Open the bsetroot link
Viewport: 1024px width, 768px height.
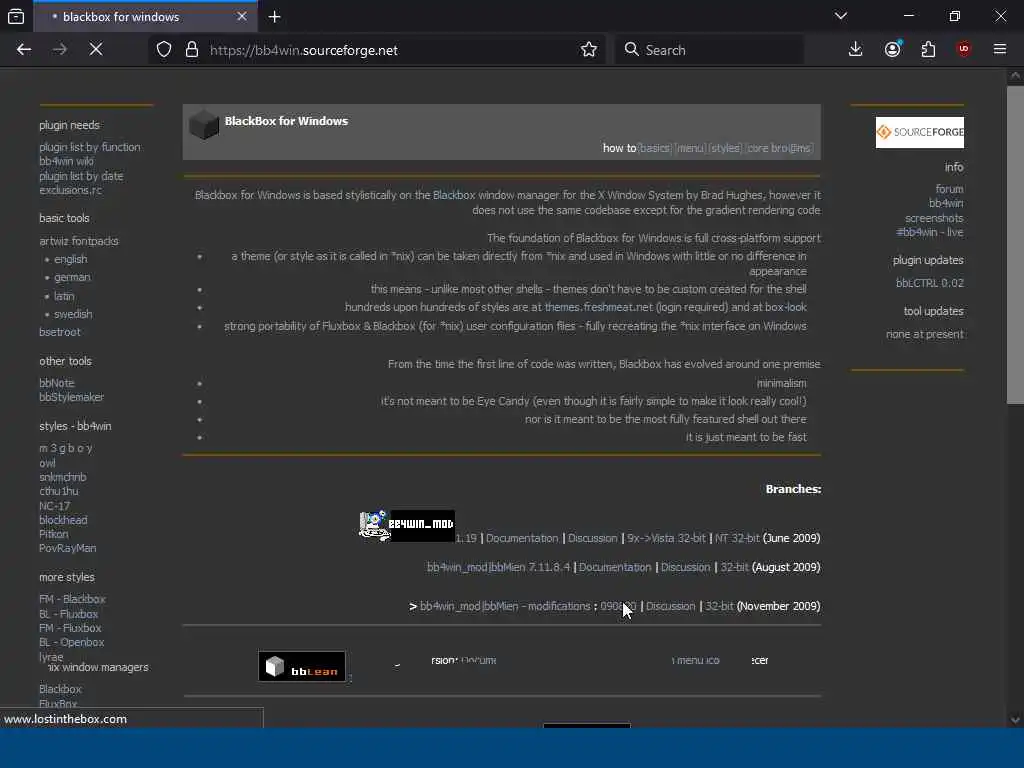(59, 332)
